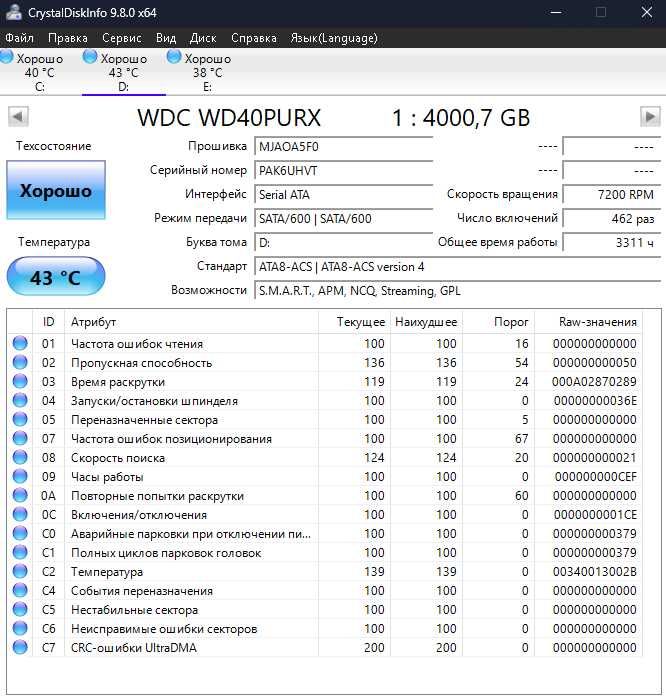Viewport: 666px width, 698px height.
Task: Click the Наихудшее column header
Action: click(x=426, y=322)
